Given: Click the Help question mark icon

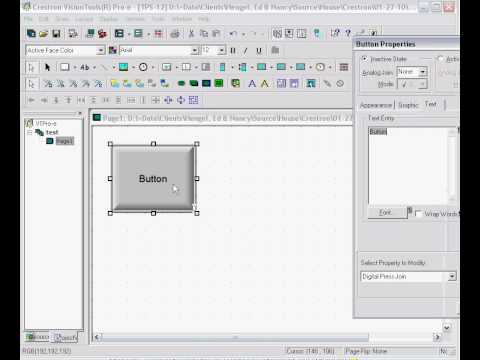Looking at the screenshot, I should click(x=348, y=33).
